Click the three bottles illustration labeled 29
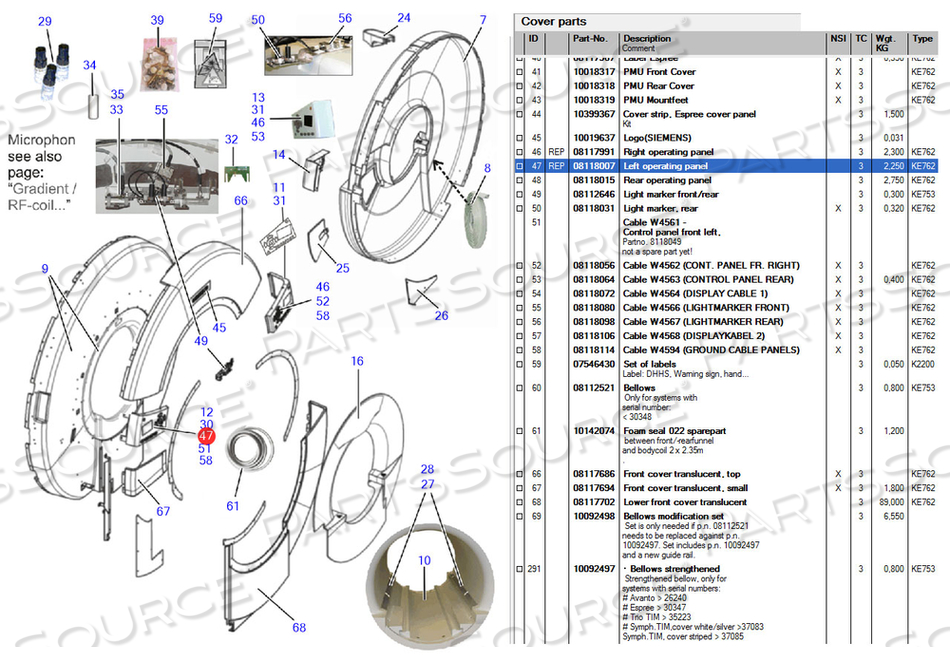950x661 pixels. (46, 64)
